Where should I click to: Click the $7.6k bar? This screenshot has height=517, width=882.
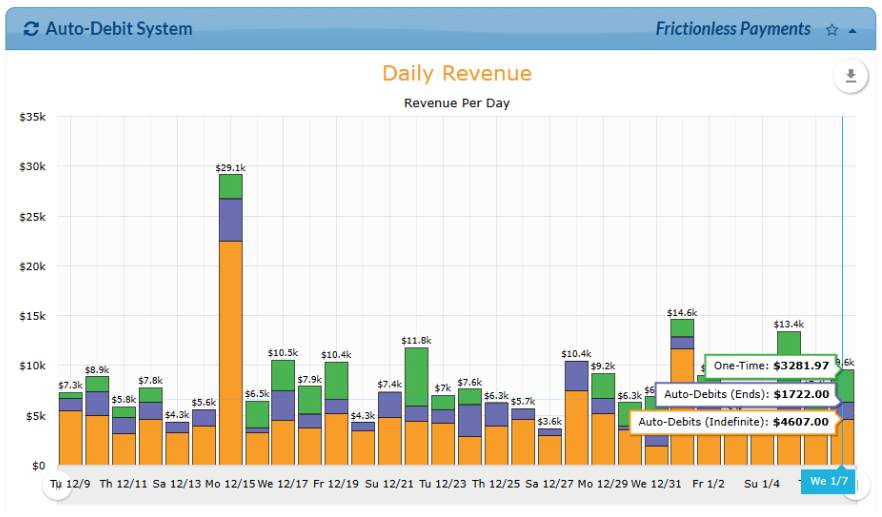click(x=470, y=426)
